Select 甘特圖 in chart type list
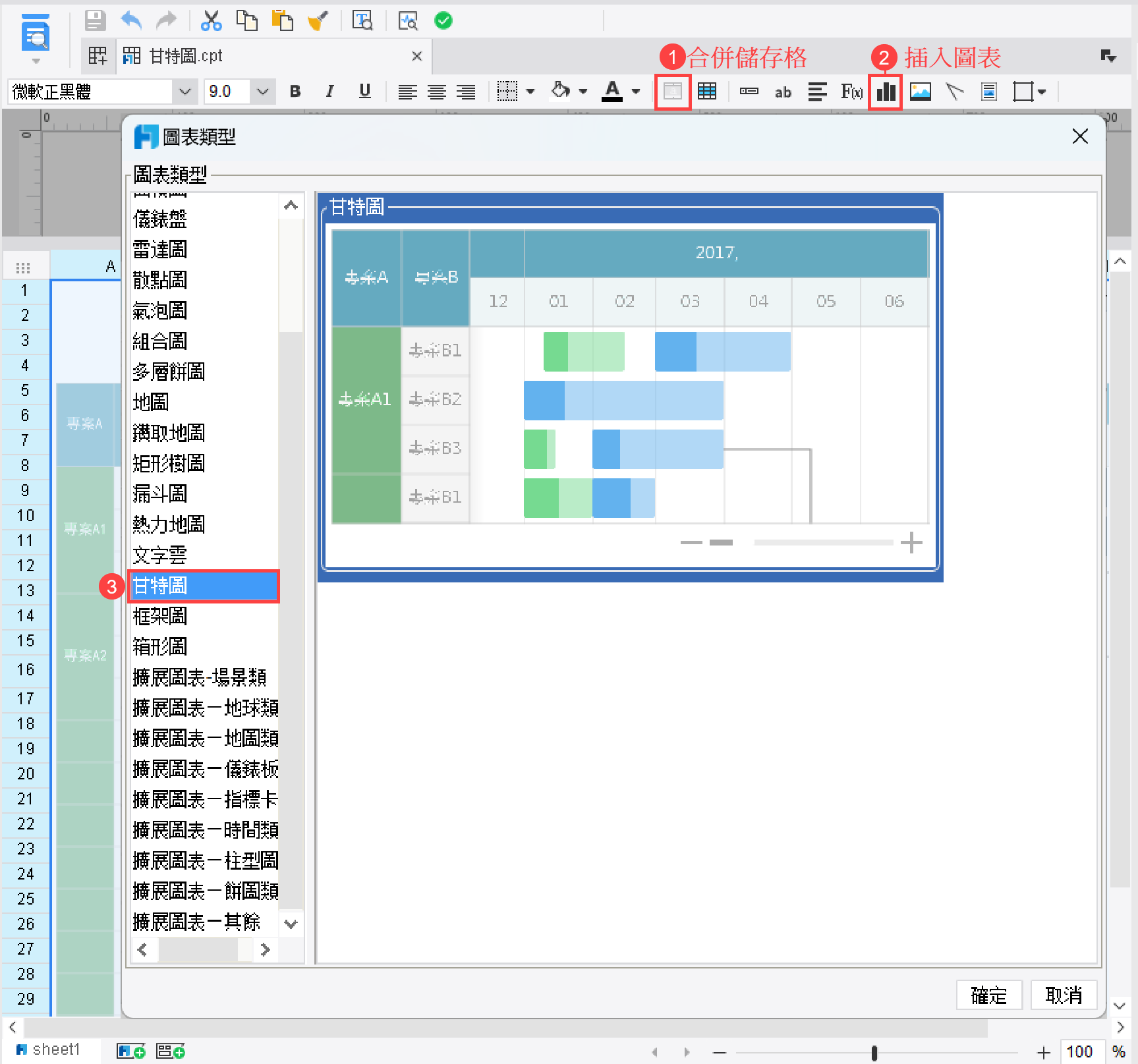The height and width of the screenshot is (1064, 1138). tap(204, 586)
